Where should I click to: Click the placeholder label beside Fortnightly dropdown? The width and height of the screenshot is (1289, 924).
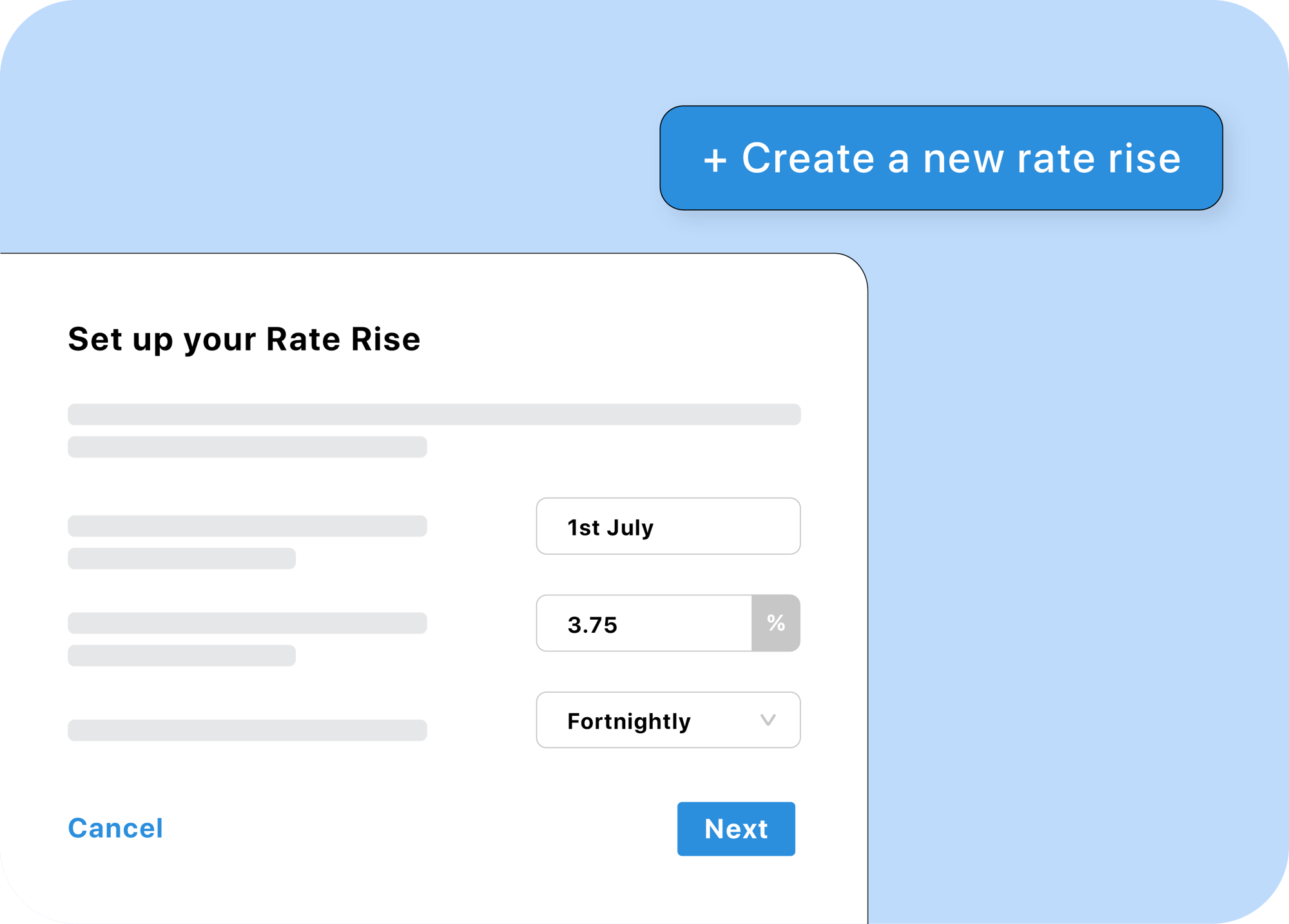(x=247, y=730)
